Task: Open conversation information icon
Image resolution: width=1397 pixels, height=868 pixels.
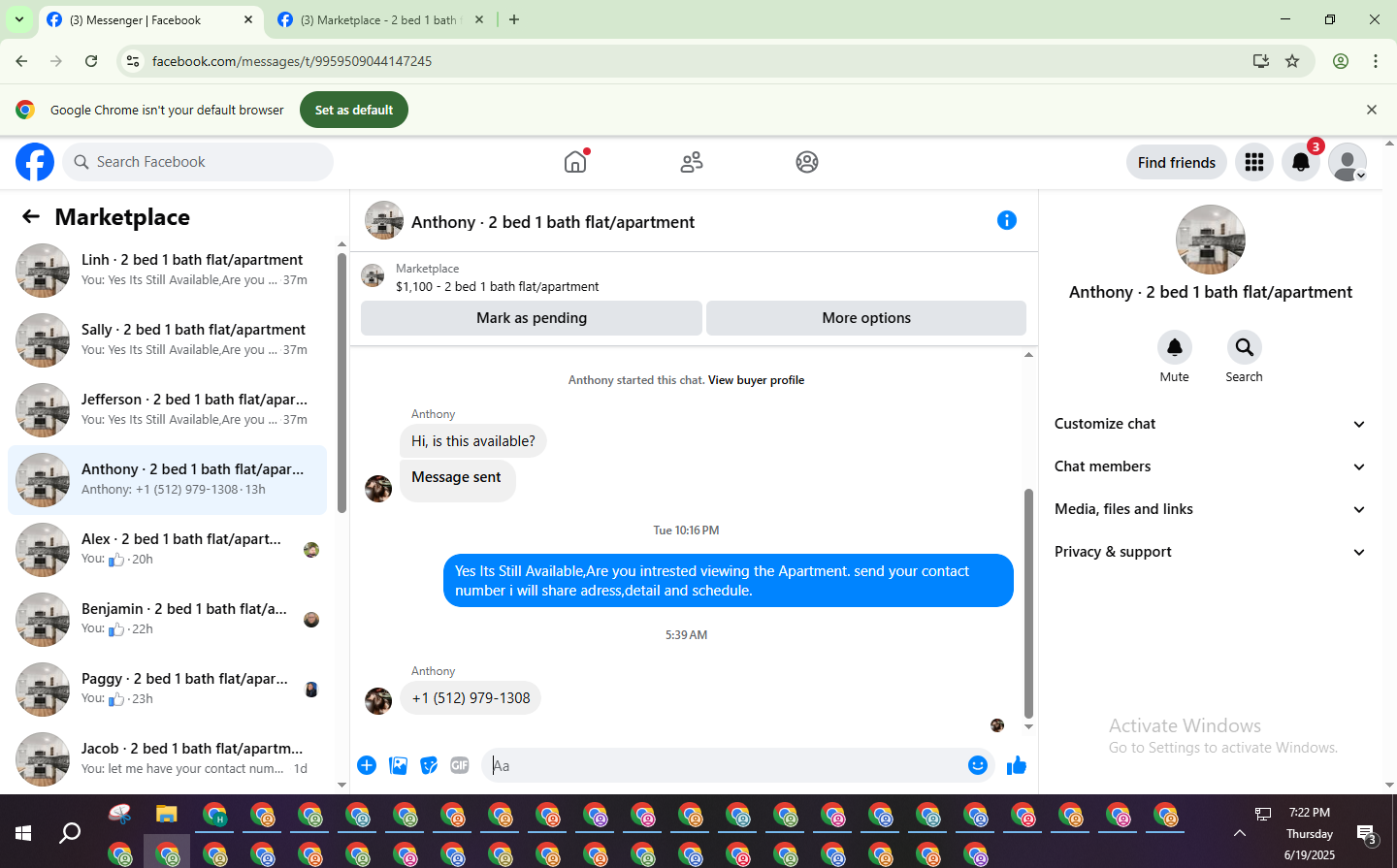Action: coord(1007,220)
